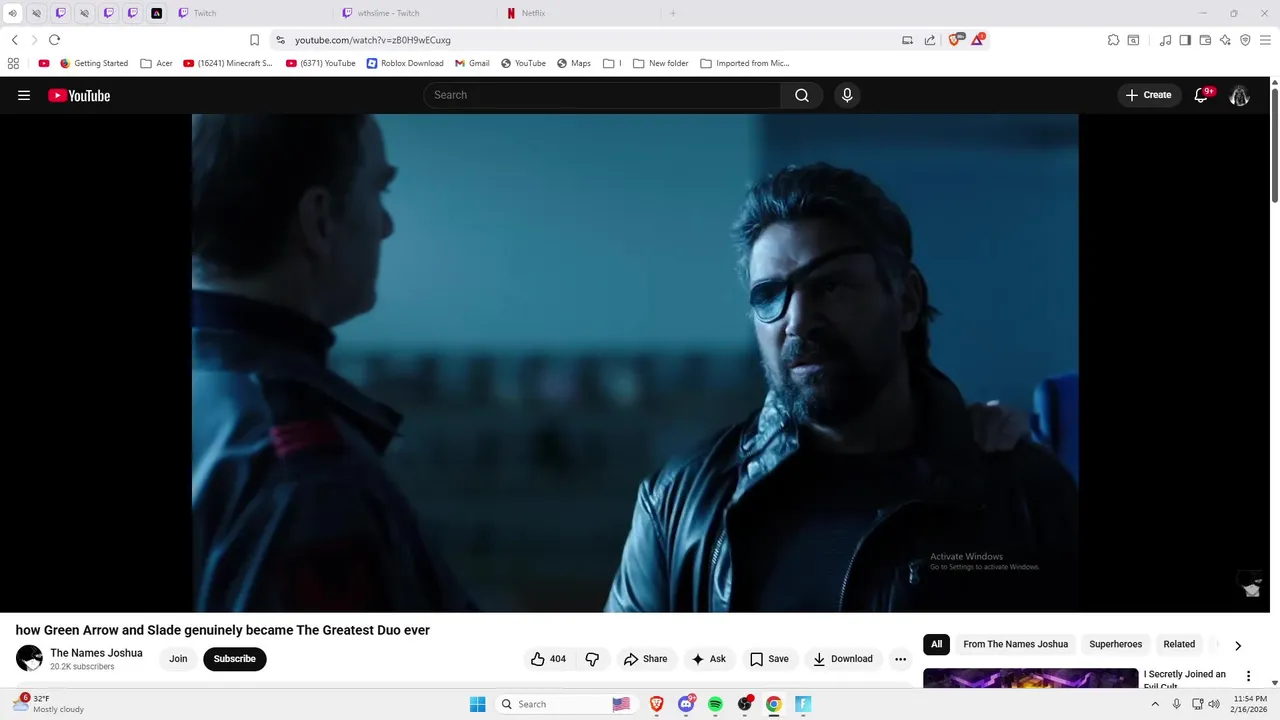Open YouTube notifications bell
Image resolution: width=1280 pixels, height=720 pixels.
tap(1201, 95)
